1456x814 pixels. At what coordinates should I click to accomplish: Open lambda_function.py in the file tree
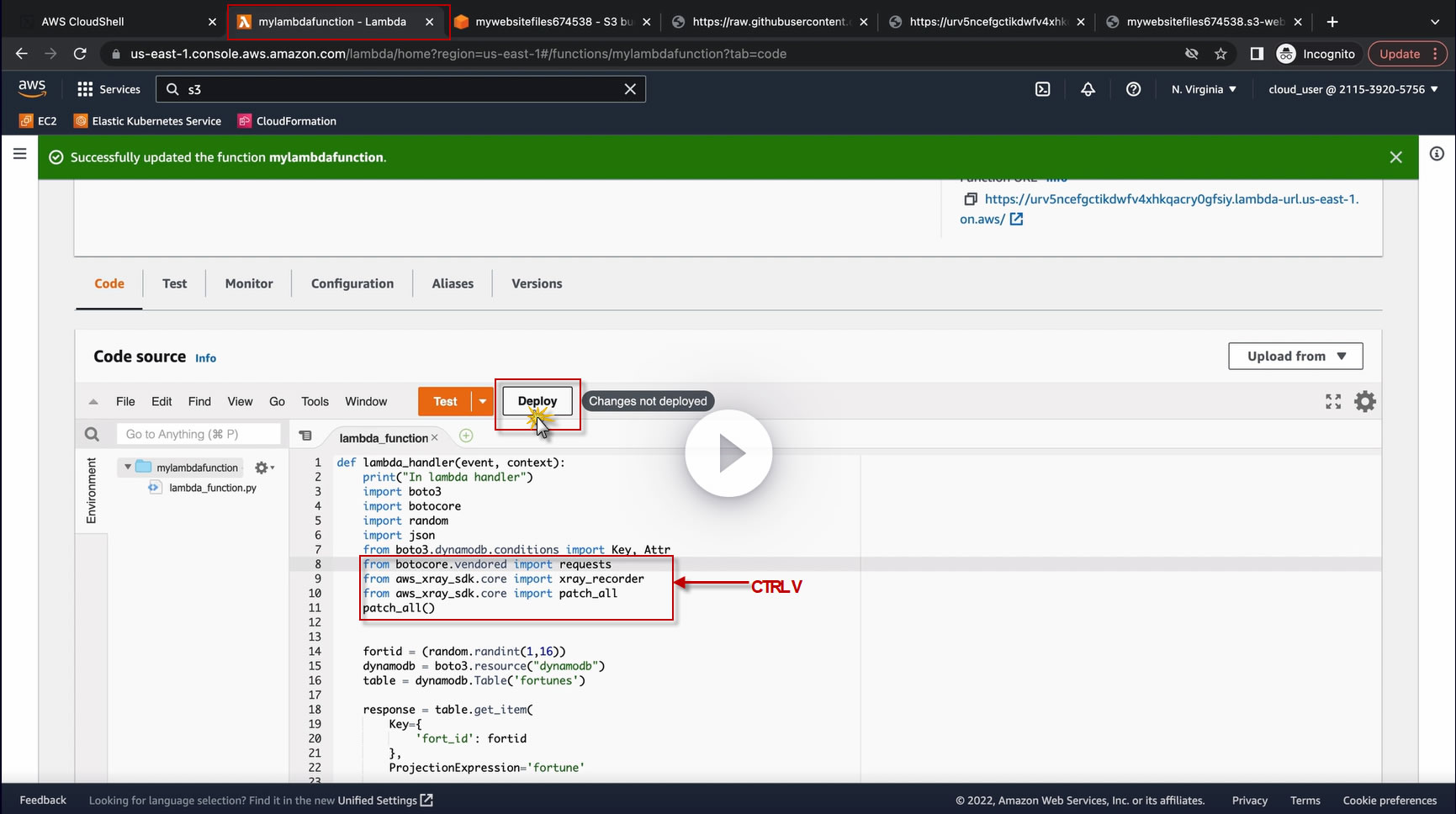(x=212, y=488)
